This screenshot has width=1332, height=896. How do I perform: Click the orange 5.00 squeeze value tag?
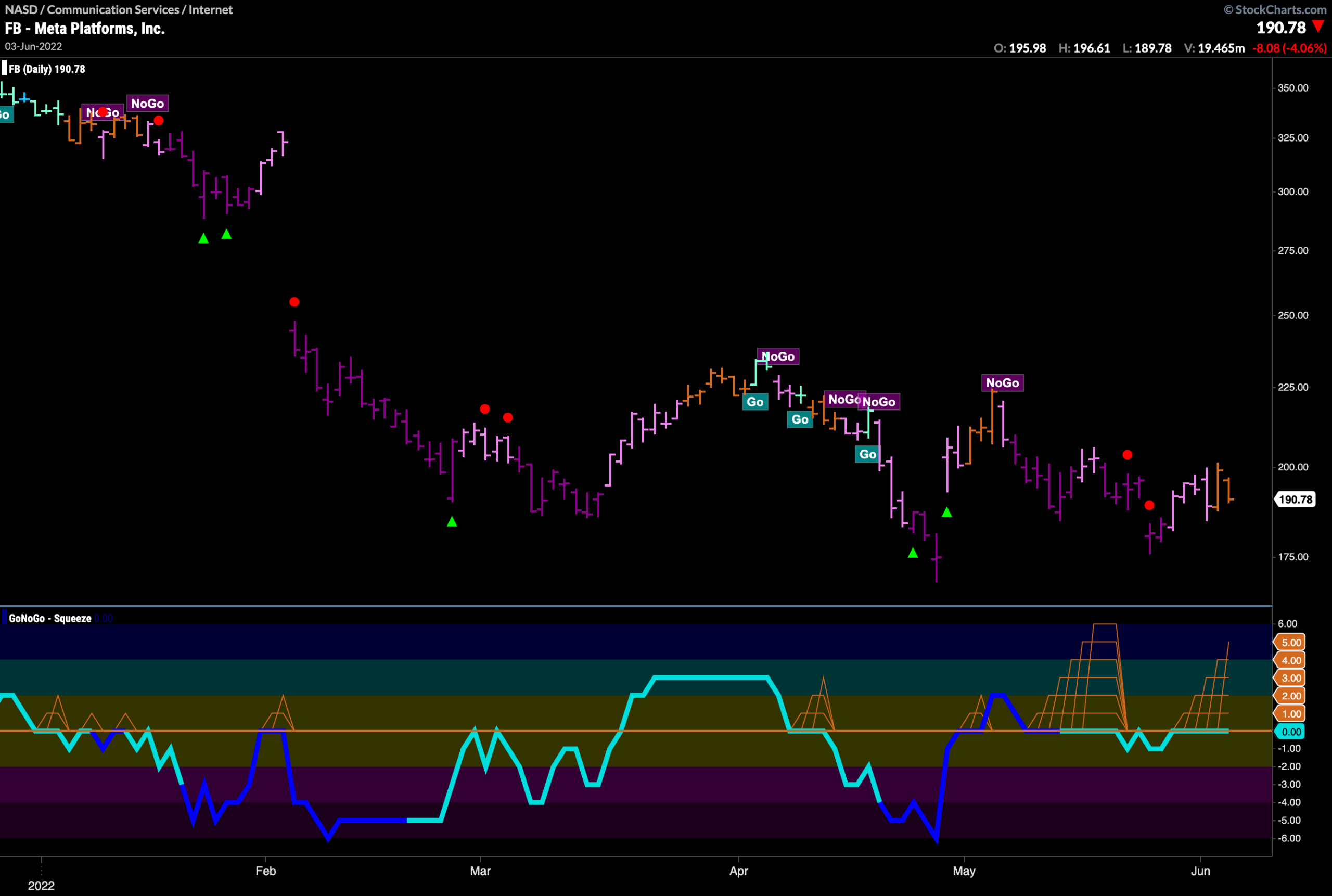pos(1291,642)
